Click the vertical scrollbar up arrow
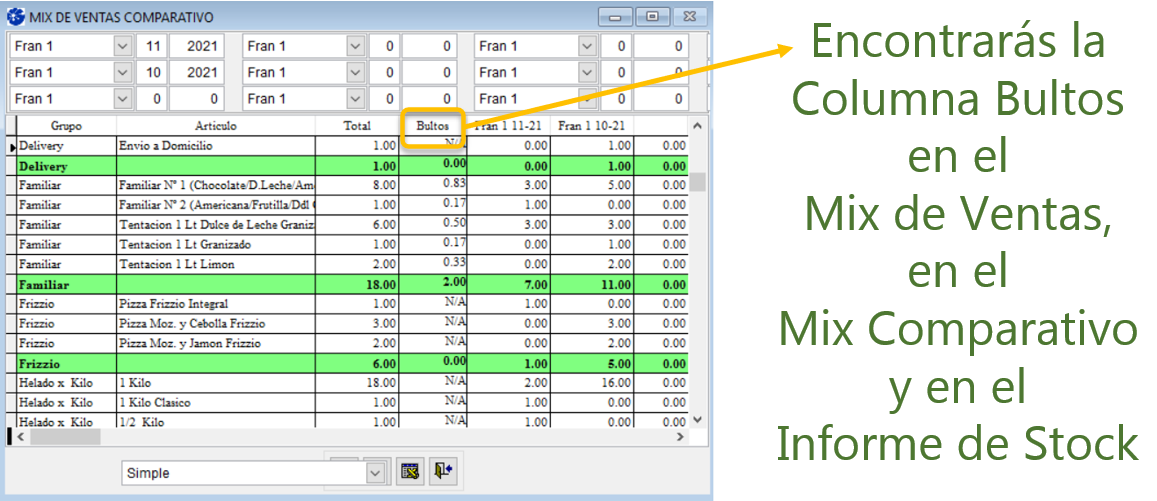 tap(697, 125)
